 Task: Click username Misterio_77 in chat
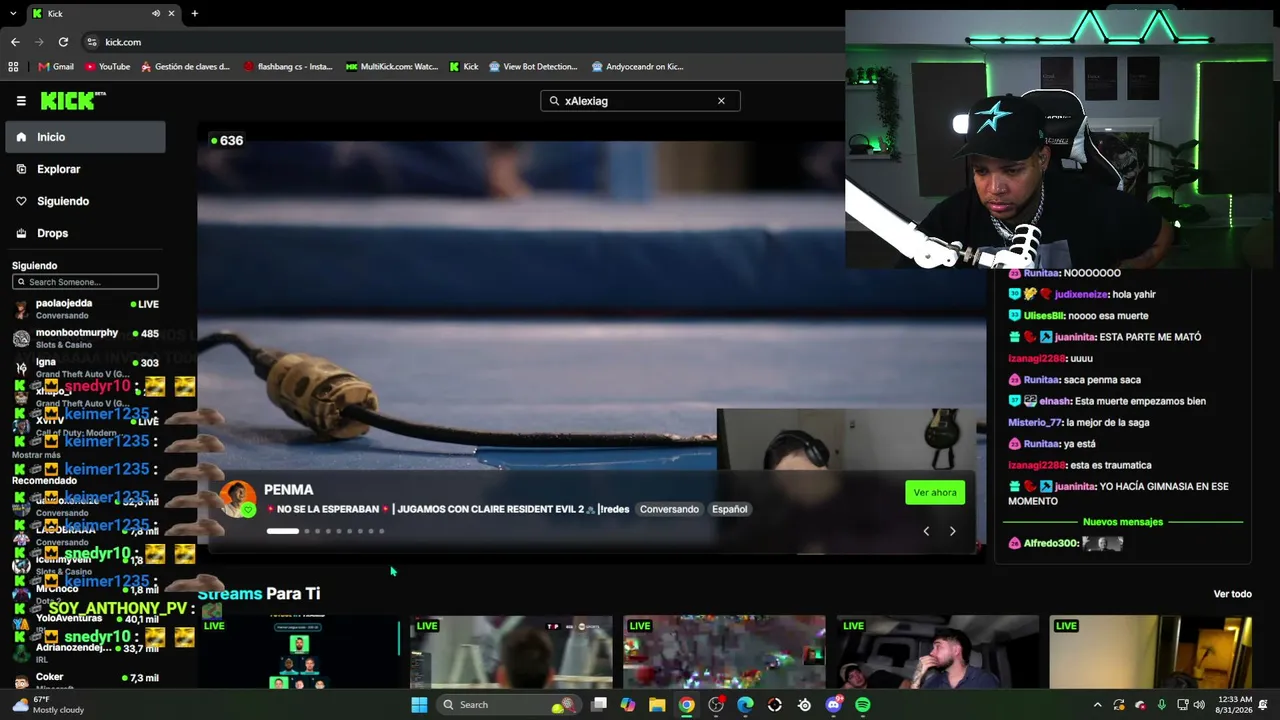point(1034,423)
